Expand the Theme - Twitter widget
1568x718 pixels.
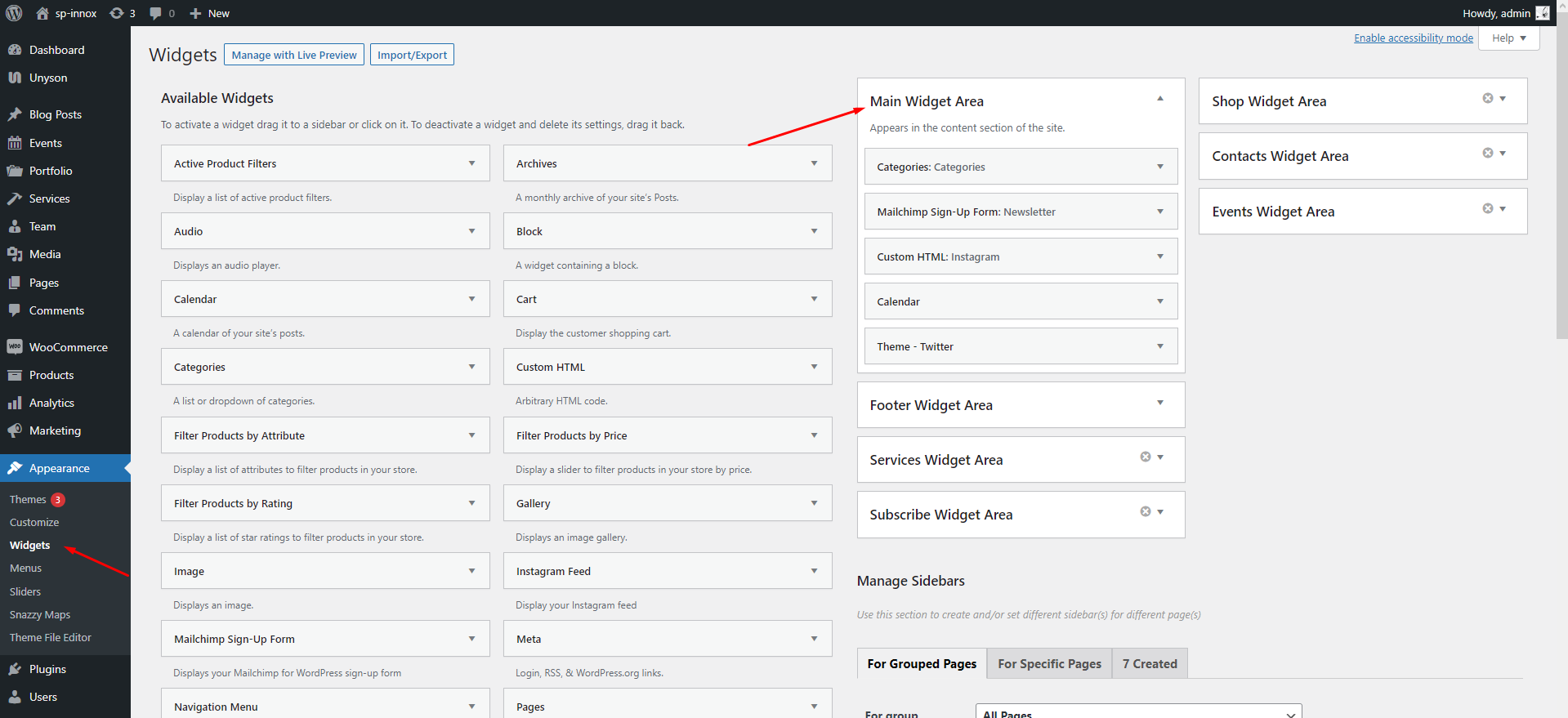point(1160,346)
